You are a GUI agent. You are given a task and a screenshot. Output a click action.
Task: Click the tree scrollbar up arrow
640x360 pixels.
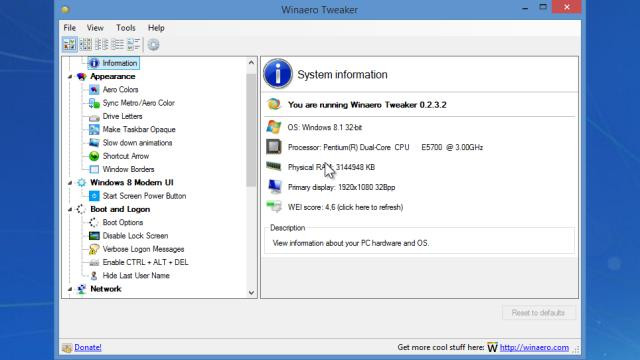coord(251,62)
